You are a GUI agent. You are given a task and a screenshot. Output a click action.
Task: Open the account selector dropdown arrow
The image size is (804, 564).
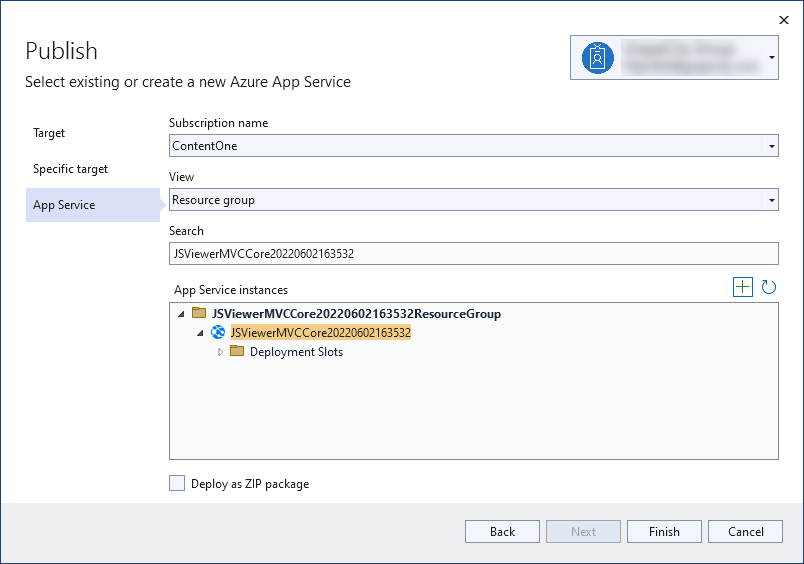(x=771, y=57)
